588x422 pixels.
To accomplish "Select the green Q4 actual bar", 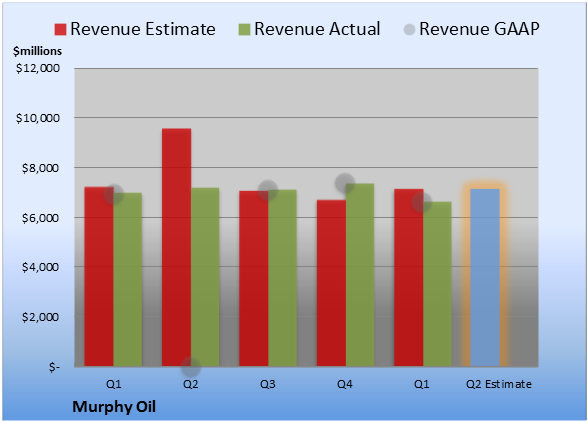I will 360,275.
